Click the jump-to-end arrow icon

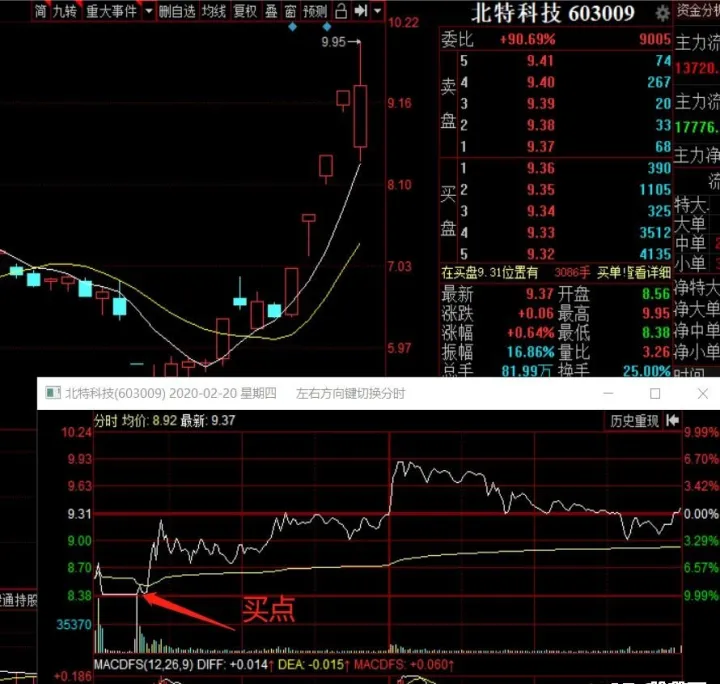(x=361, y=11)
